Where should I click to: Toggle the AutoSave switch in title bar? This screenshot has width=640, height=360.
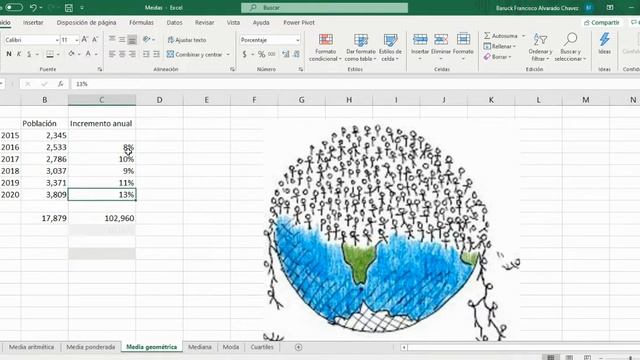point(13,7)
